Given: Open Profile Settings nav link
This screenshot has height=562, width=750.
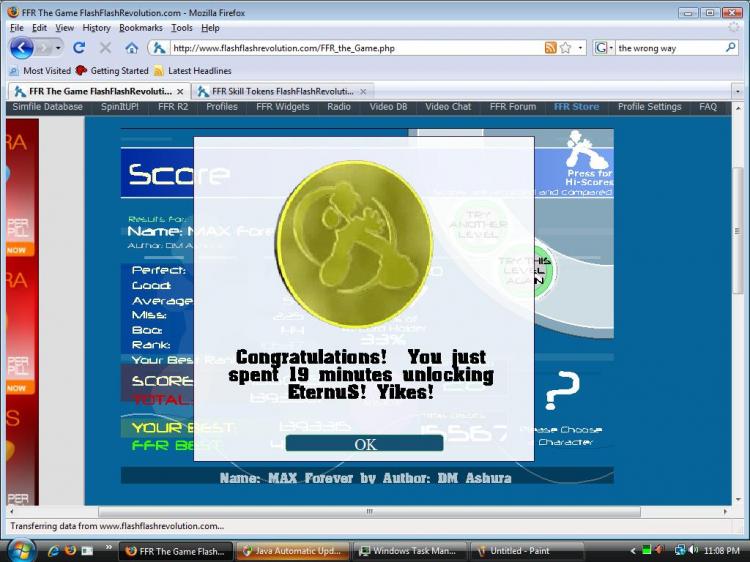Looking at the screenshot, I should pyautogui.click(x=650, y=107).
